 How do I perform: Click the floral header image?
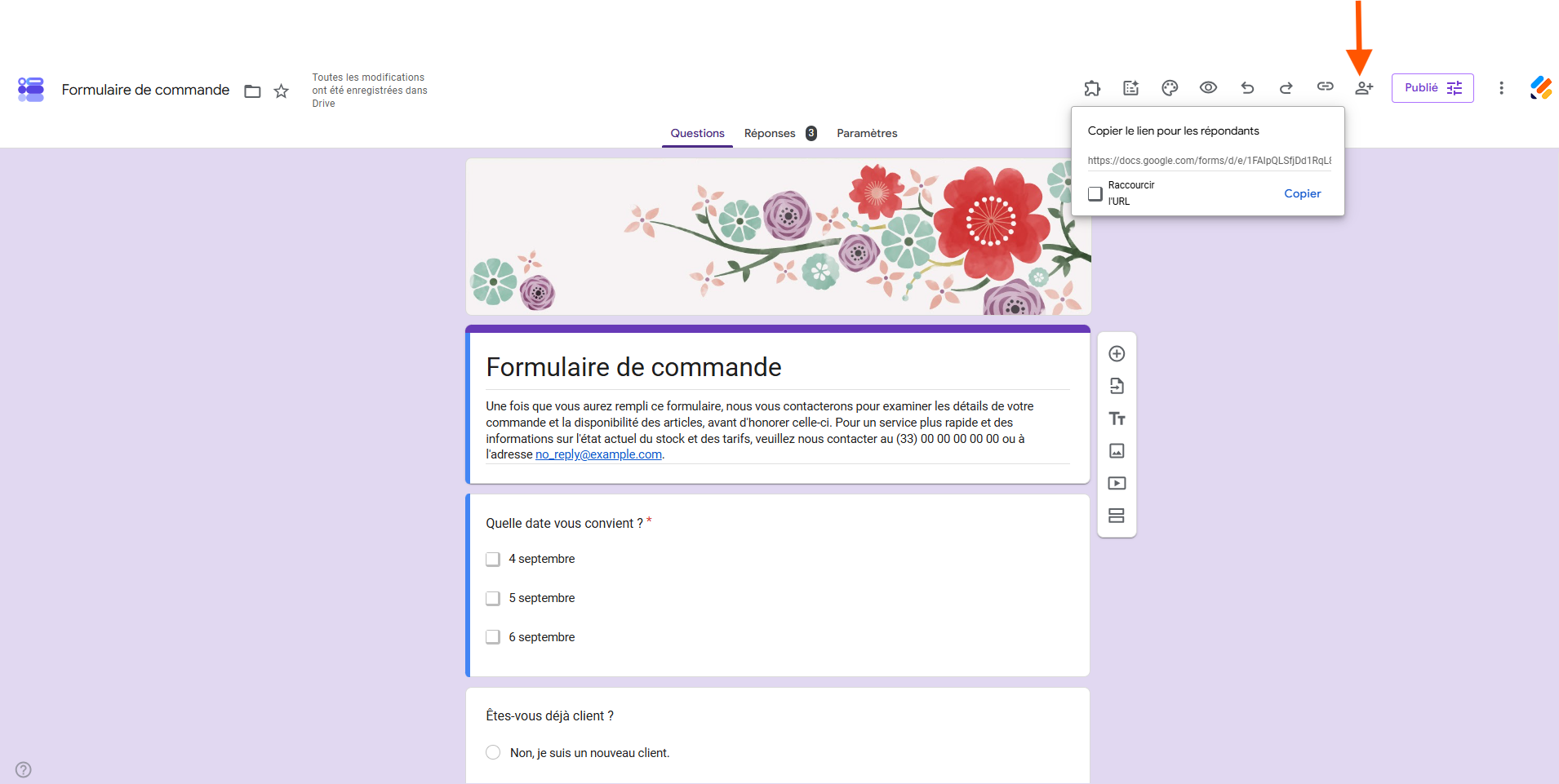pyautogui.click(x=778, y=237)
